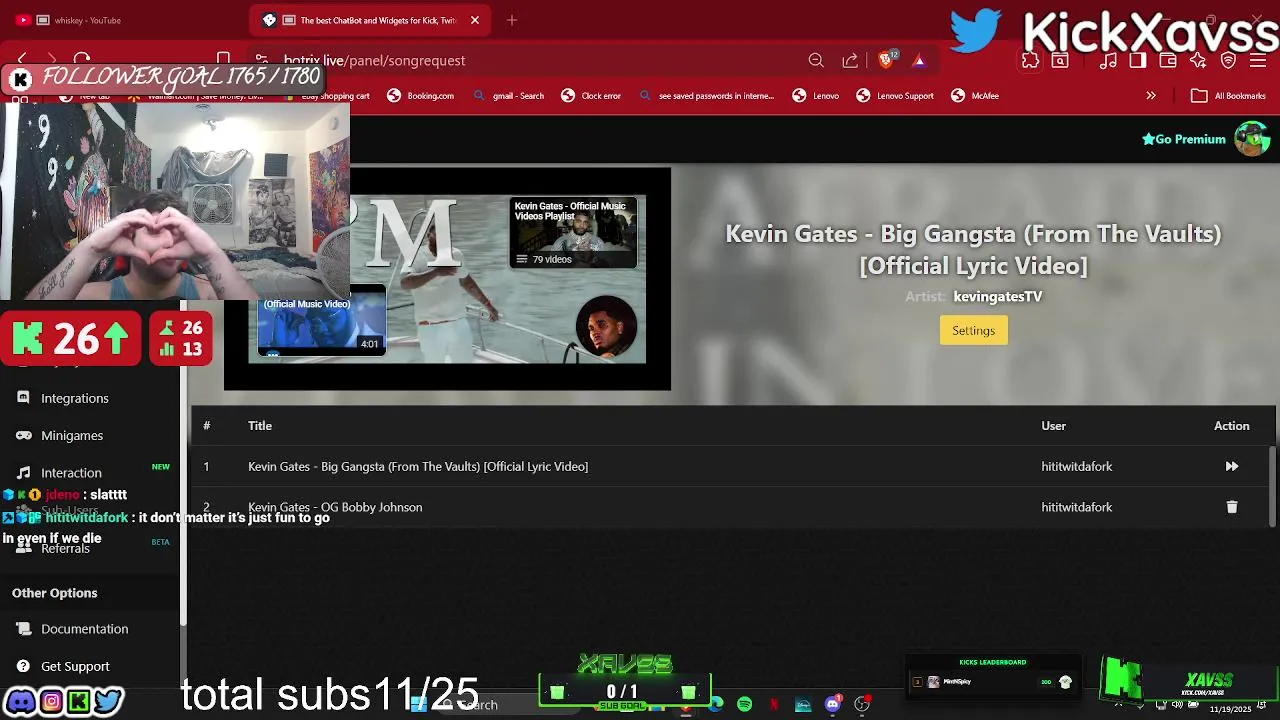
Task: Reload the current page
Action: [x=83, y=60]
